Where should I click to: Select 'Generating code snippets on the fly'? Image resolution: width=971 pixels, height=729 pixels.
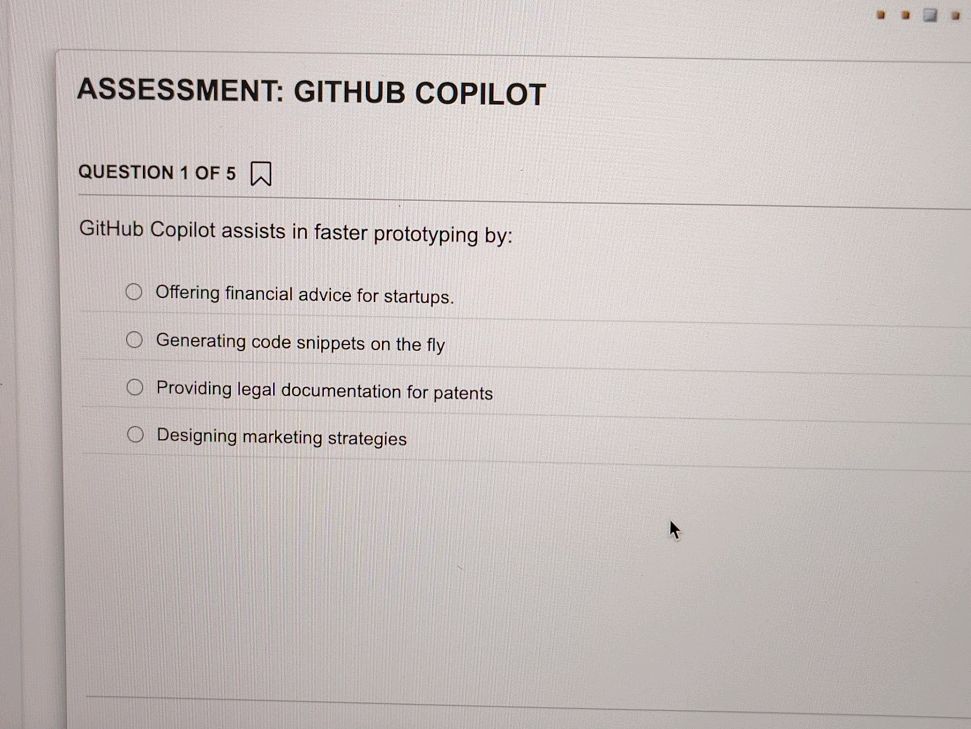coord(134,339)
